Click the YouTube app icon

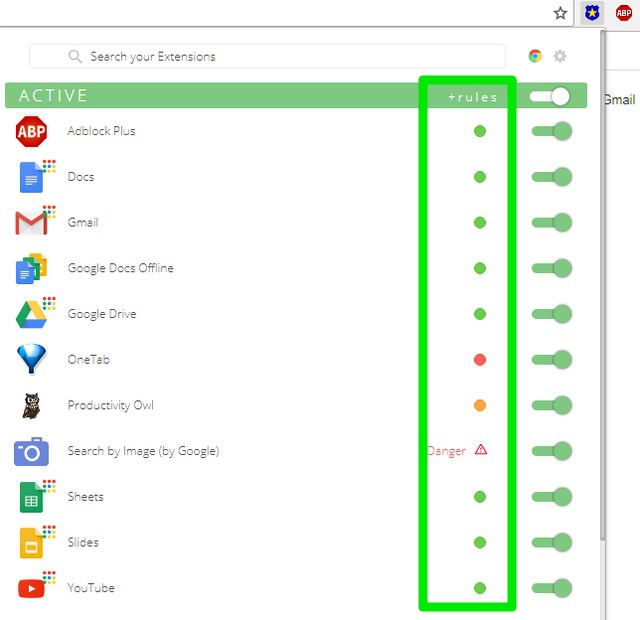[x=31, y=589]
